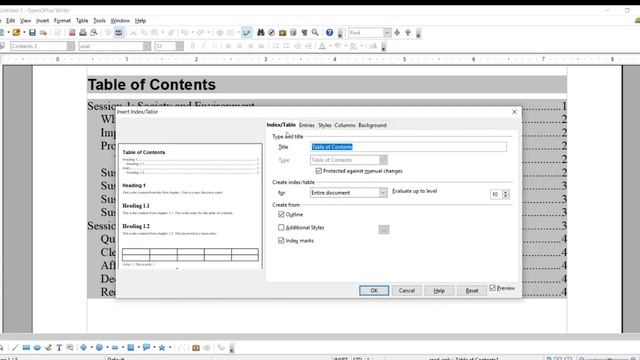Click the OK button
The image size is (640, 360).
pyautogui.click(x=374, y=291)
